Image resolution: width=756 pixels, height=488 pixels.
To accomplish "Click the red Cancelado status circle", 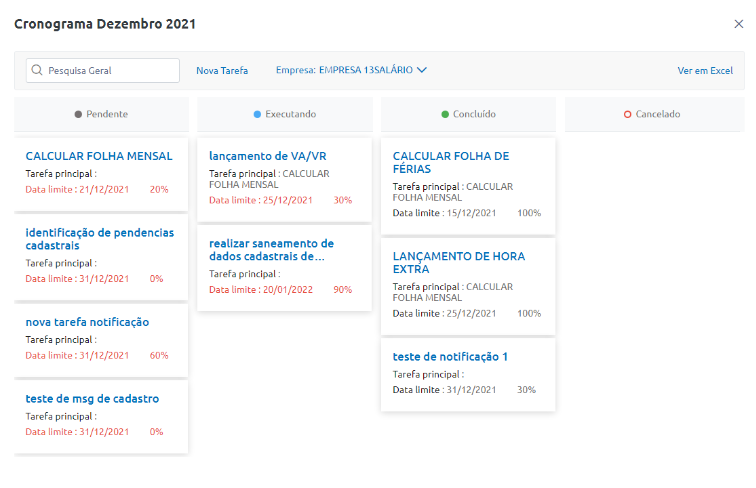I will tap(627, 115).
